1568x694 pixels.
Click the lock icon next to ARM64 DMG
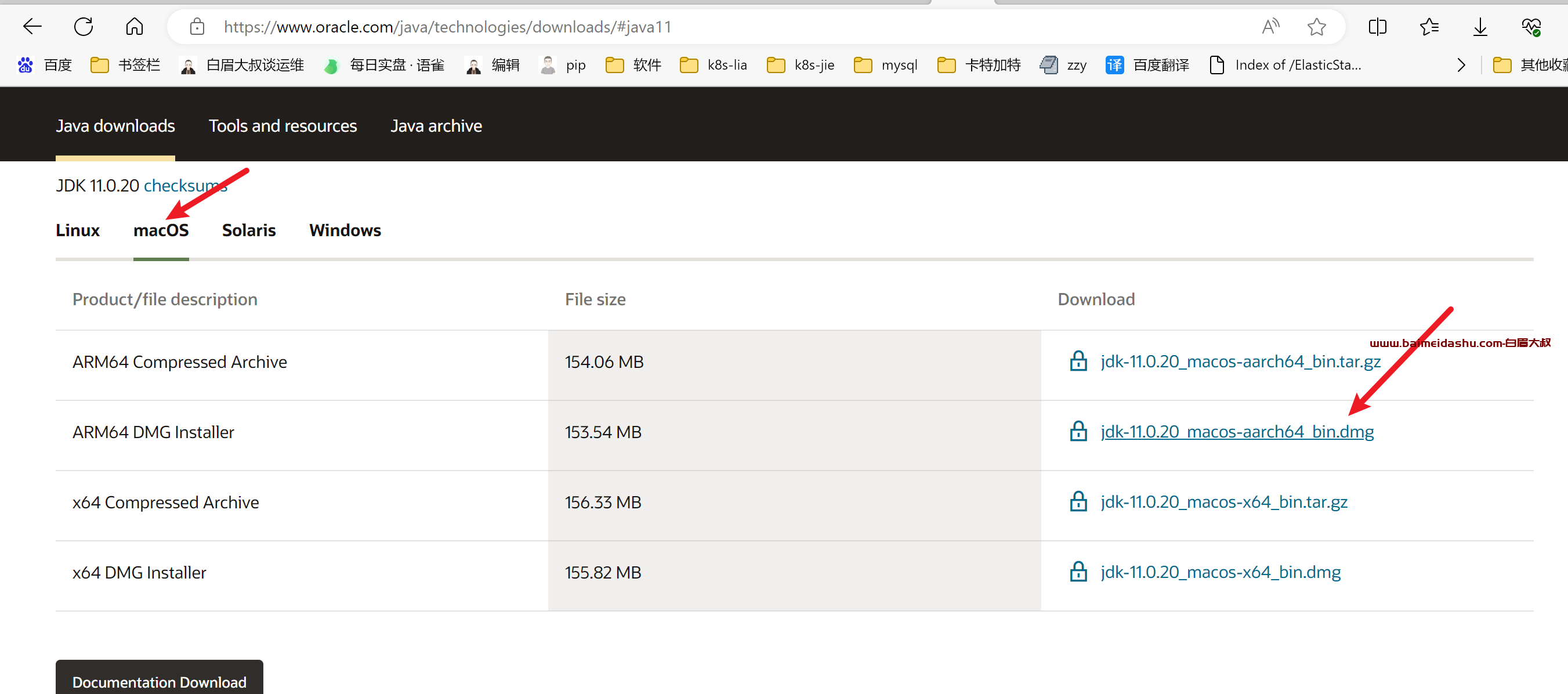pos(1079,432)
